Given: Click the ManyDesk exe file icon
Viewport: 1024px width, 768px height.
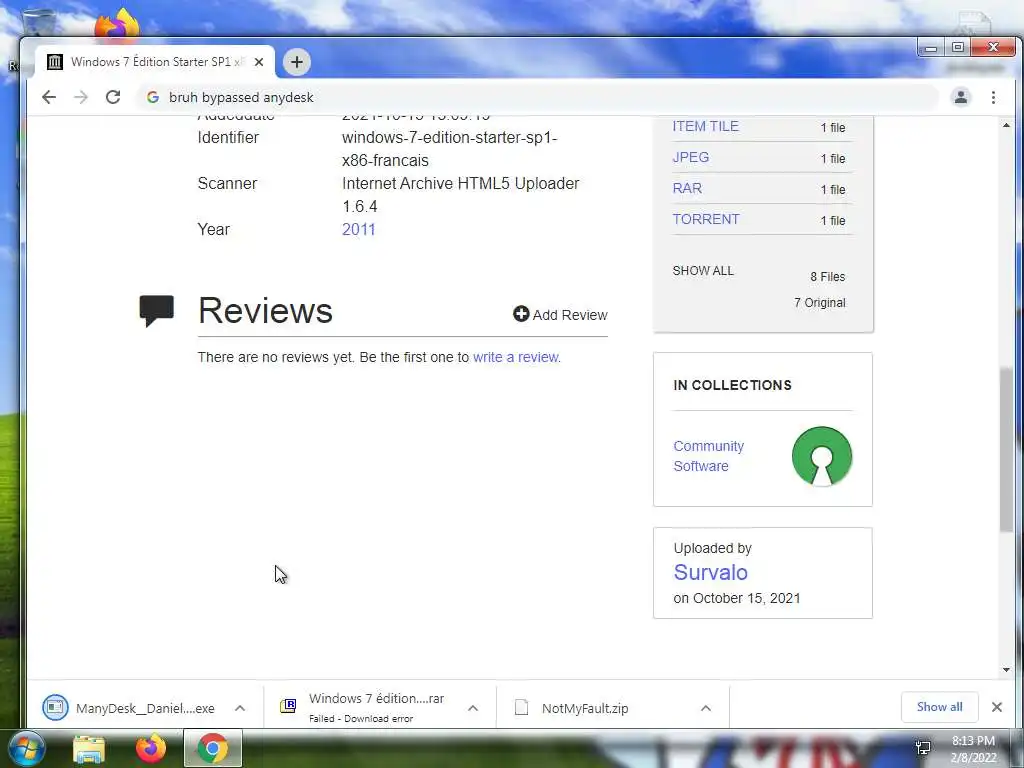Looking at the screenshot, I should [x=56, y=707].
